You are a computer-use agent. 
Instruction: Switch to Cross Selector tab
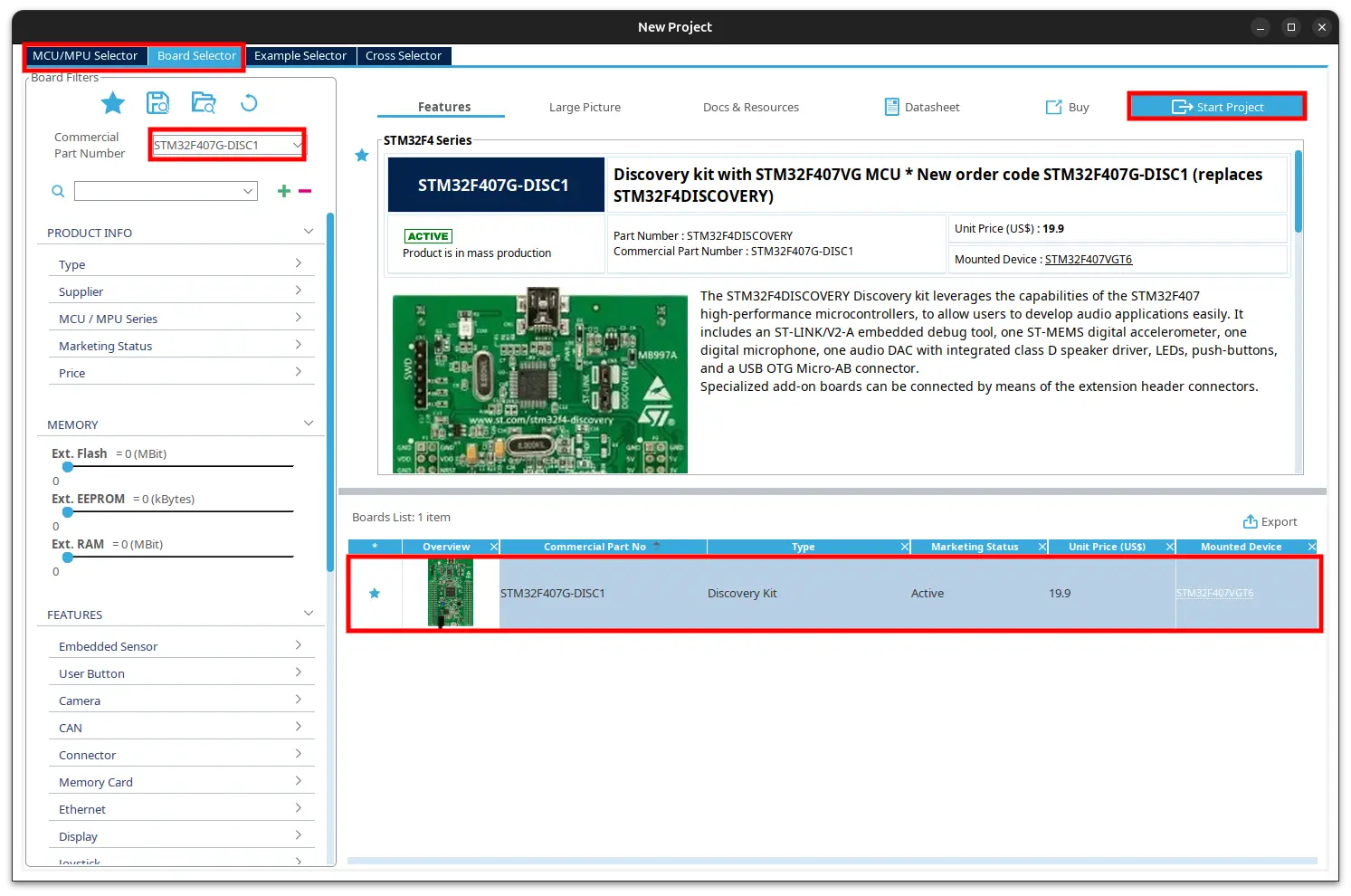click(x=404, y=56)
